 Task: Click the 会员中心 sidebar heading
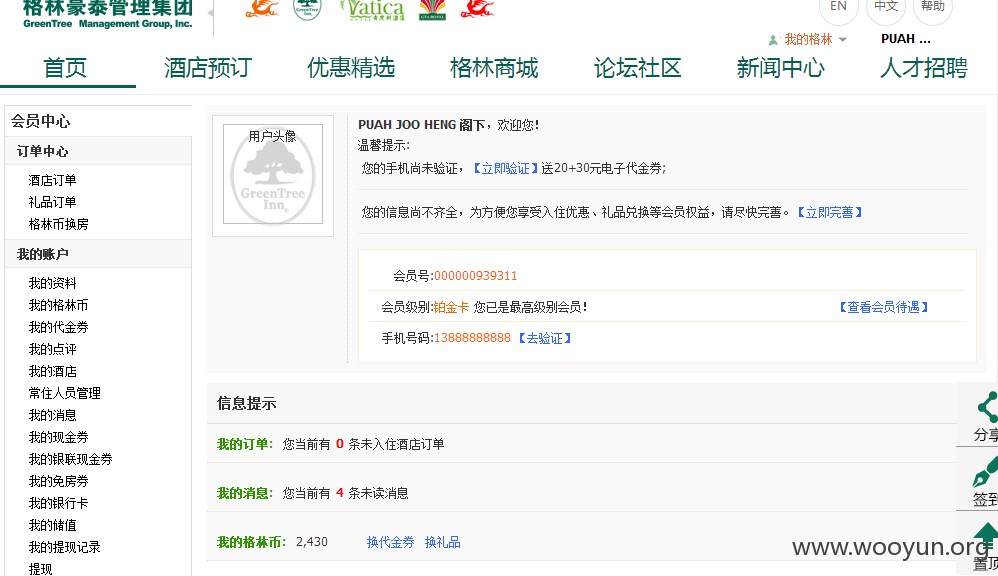click(x=40, y=121)
